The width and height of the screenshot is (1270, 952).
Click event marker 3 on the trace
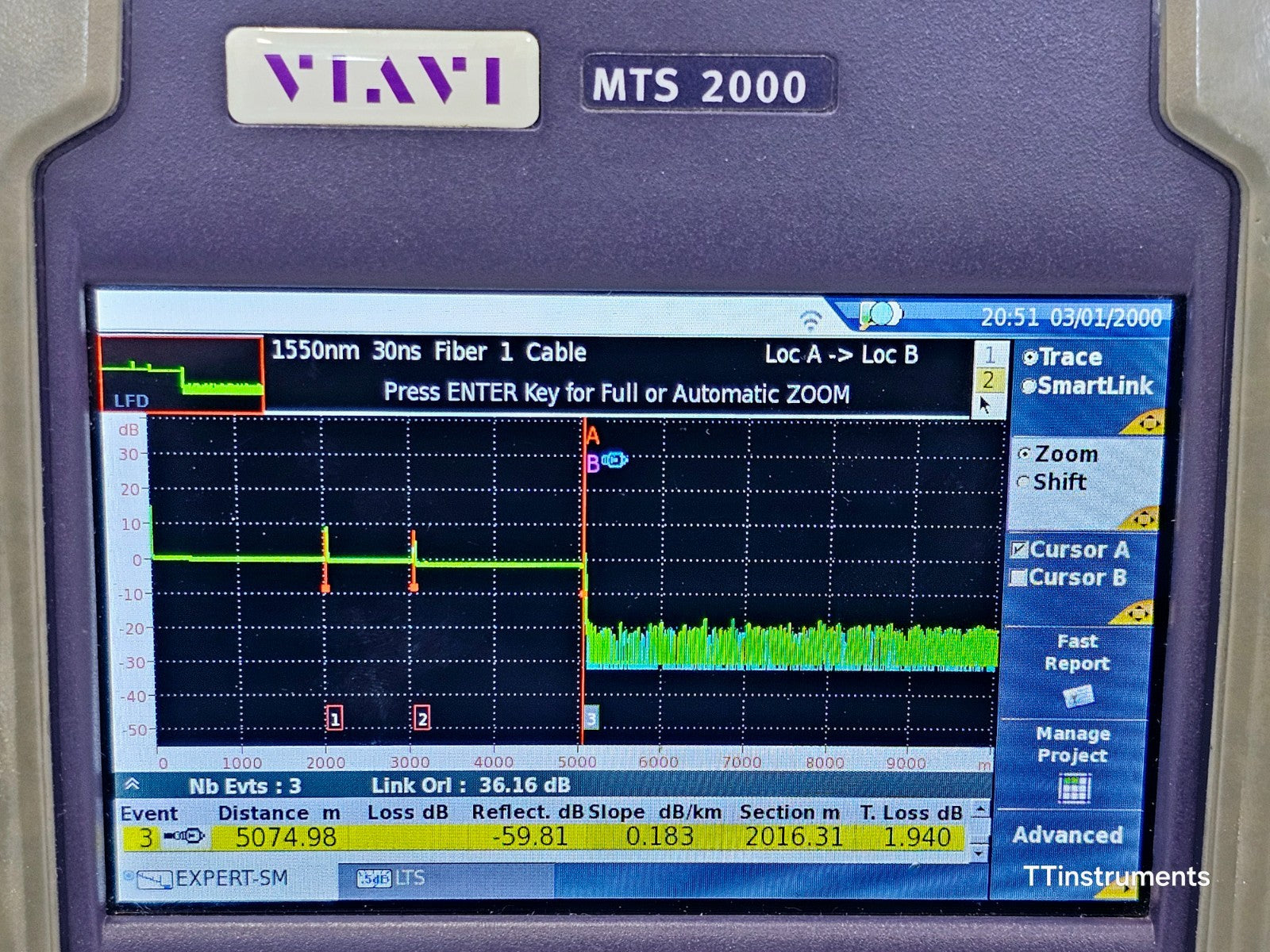click(x=590, y=718)
